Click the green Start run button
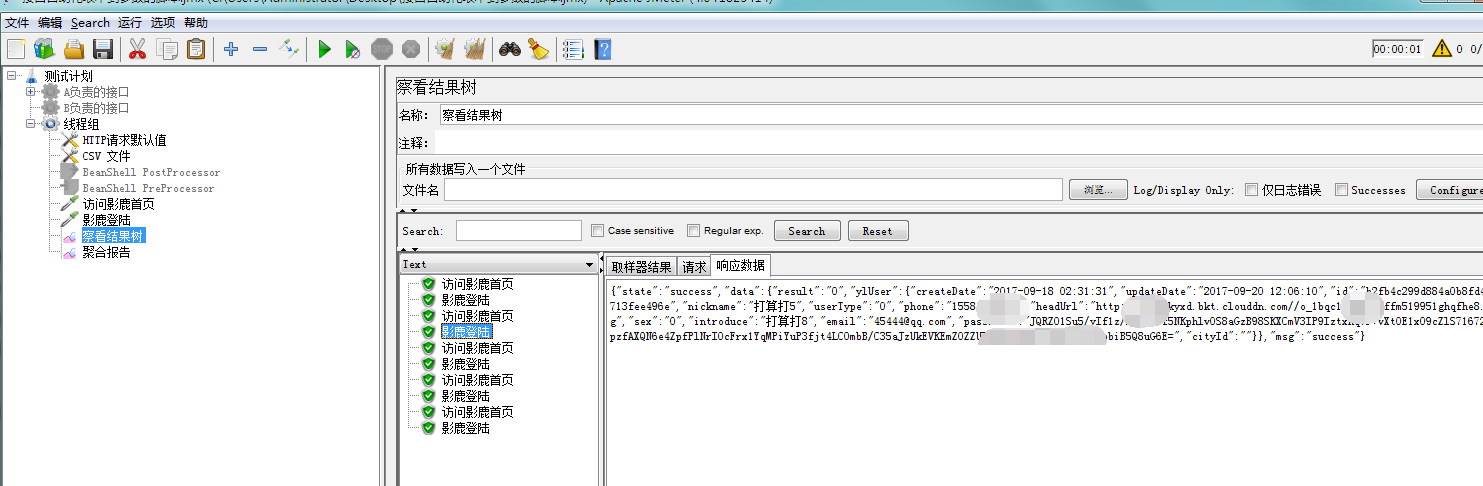The width and height of the screenshot is (1483, 486). [x=324, y=49]
